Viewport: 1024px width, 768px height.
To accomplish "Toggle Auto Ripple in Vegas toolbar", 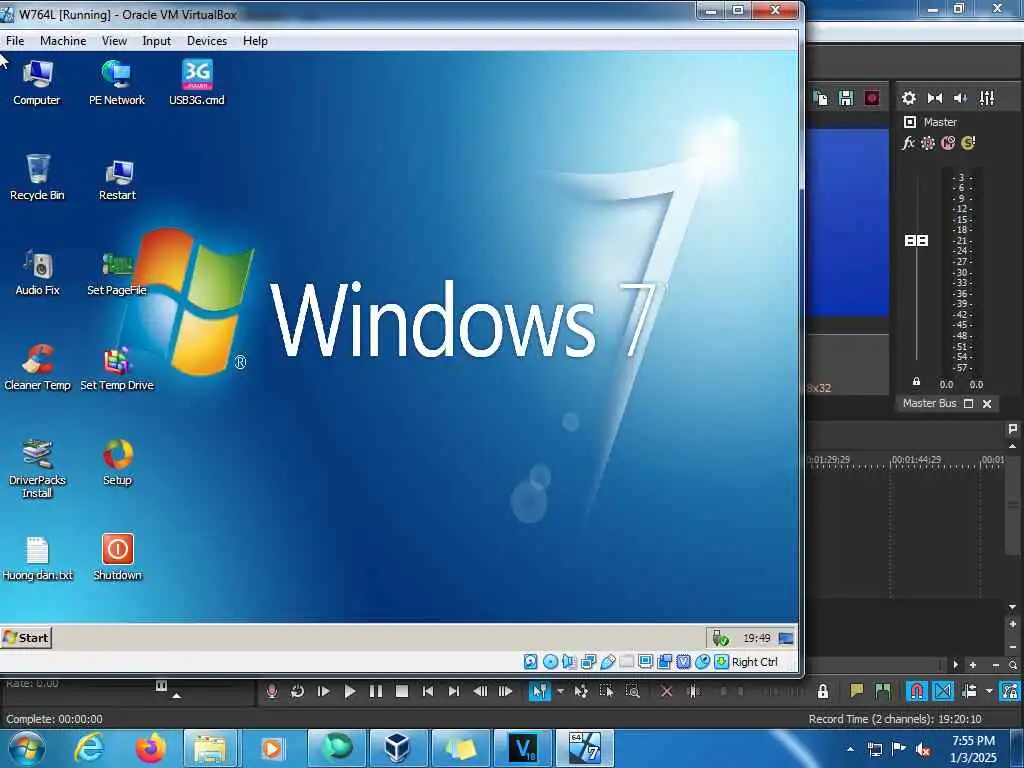I will (970, 691).
